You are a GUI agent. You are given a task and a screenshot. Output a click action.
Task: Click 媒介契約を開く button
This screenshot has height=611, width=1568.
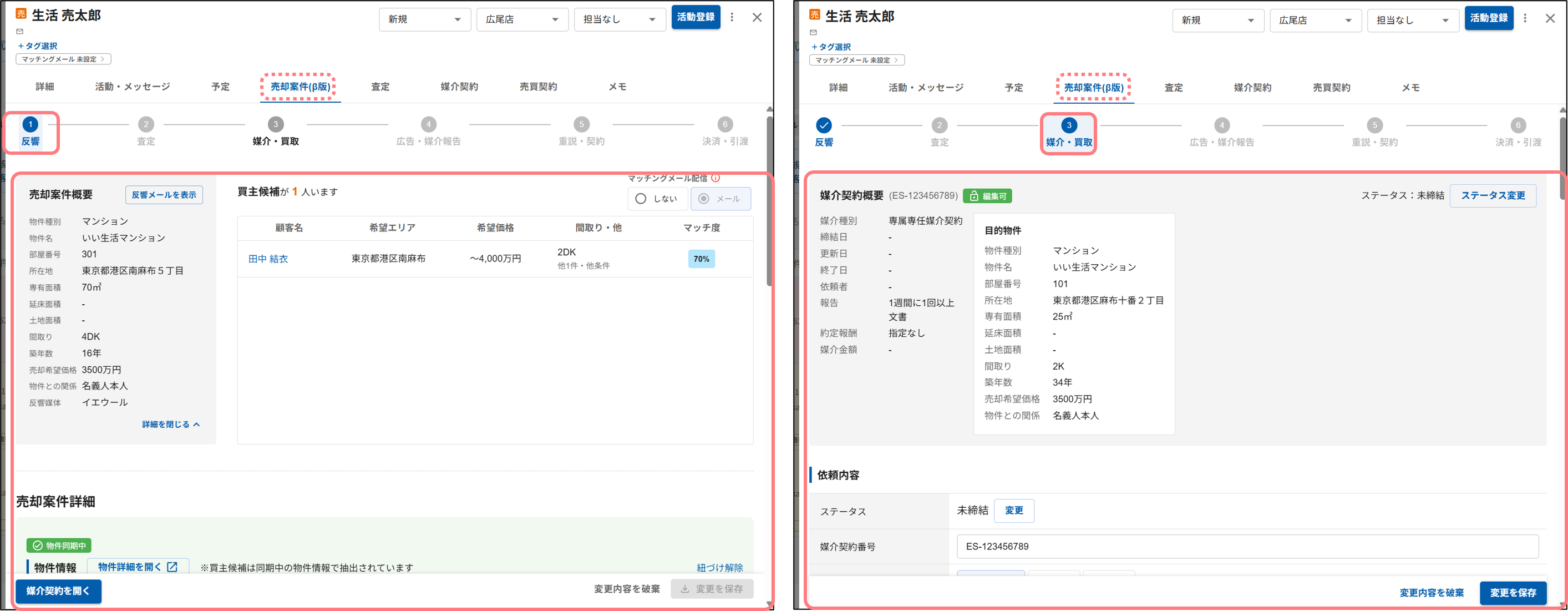point(58,591)
